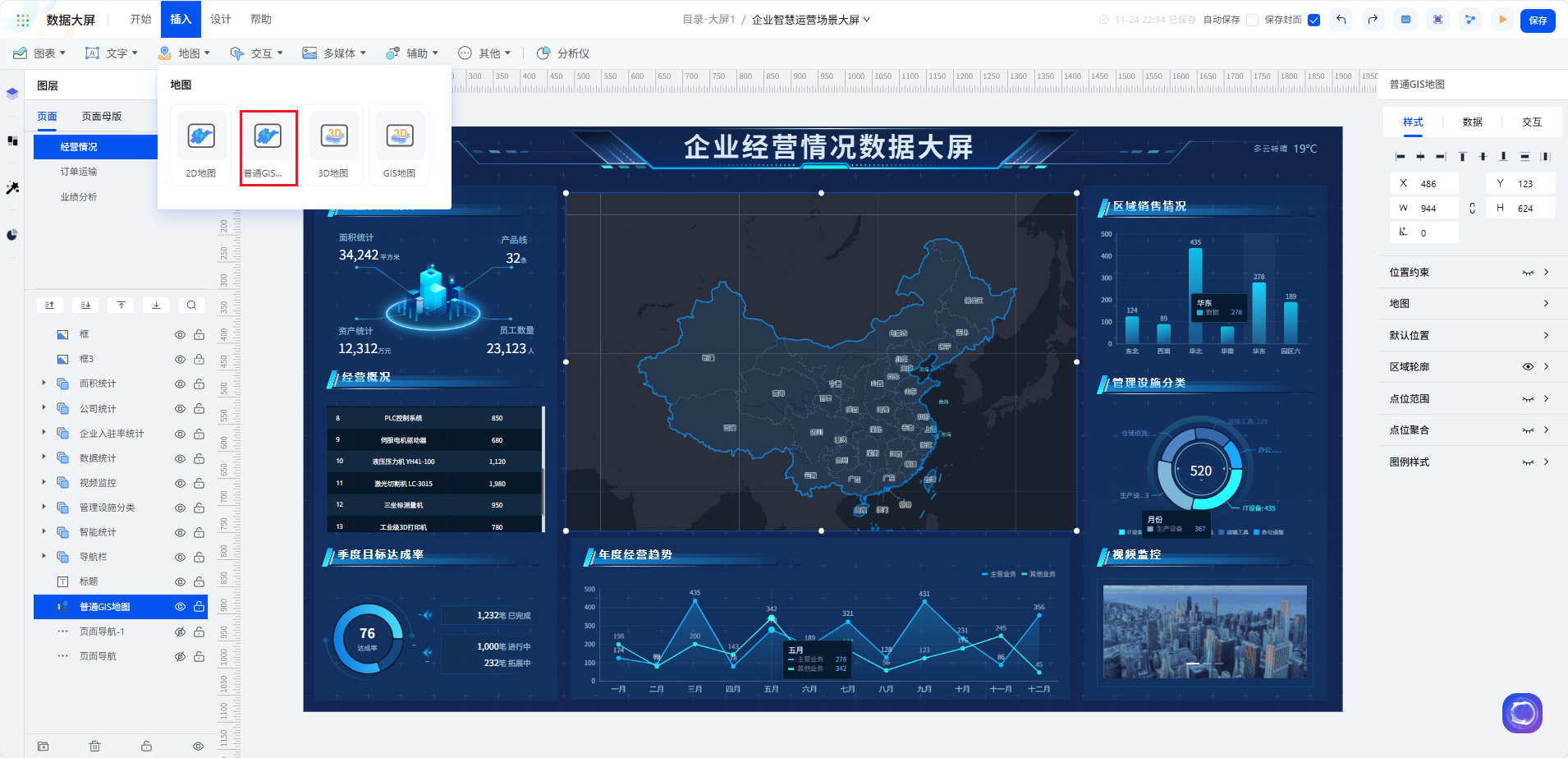Search layers with magnifier icon

point(191,305)
